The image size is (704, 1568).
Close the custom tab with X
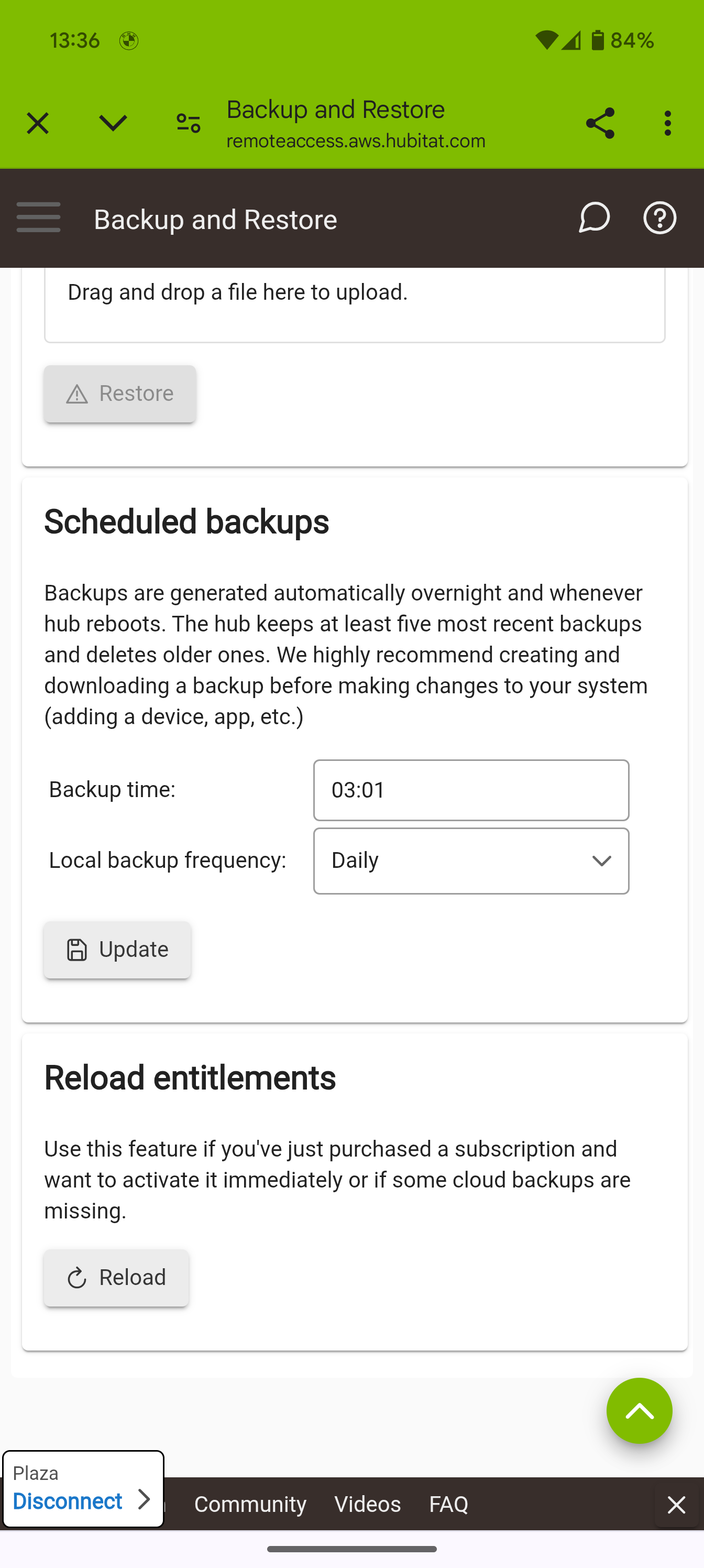(x=38, y=123)
